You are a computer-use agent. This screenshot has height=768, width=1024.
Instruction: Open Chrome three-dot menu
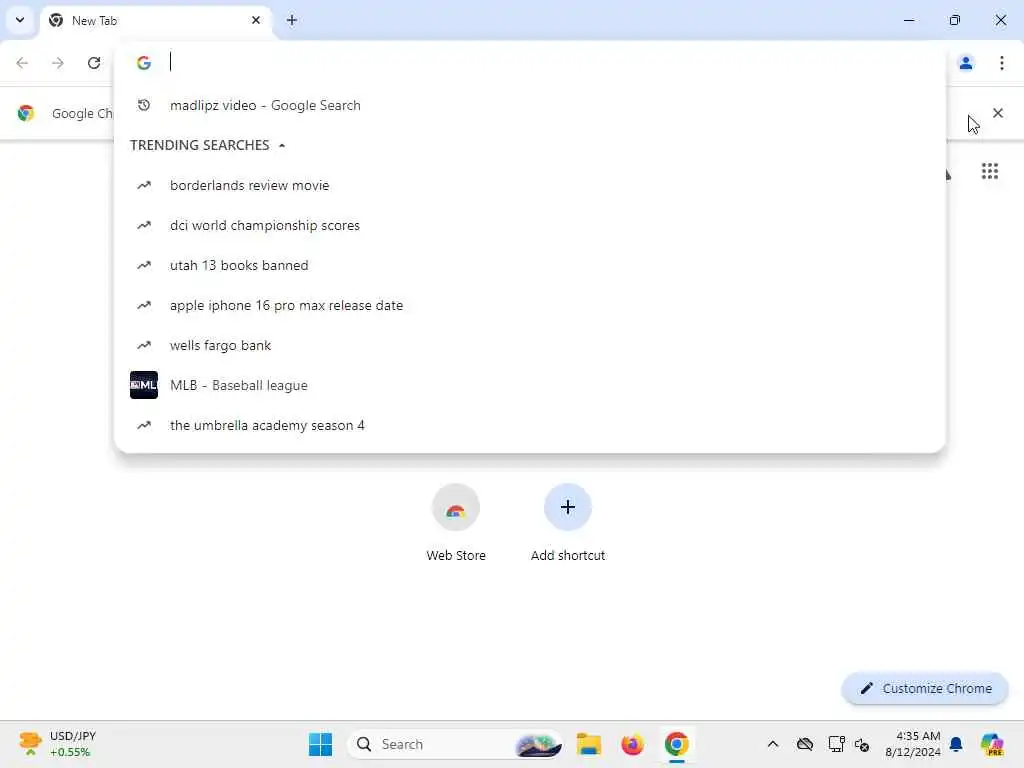1001,63
